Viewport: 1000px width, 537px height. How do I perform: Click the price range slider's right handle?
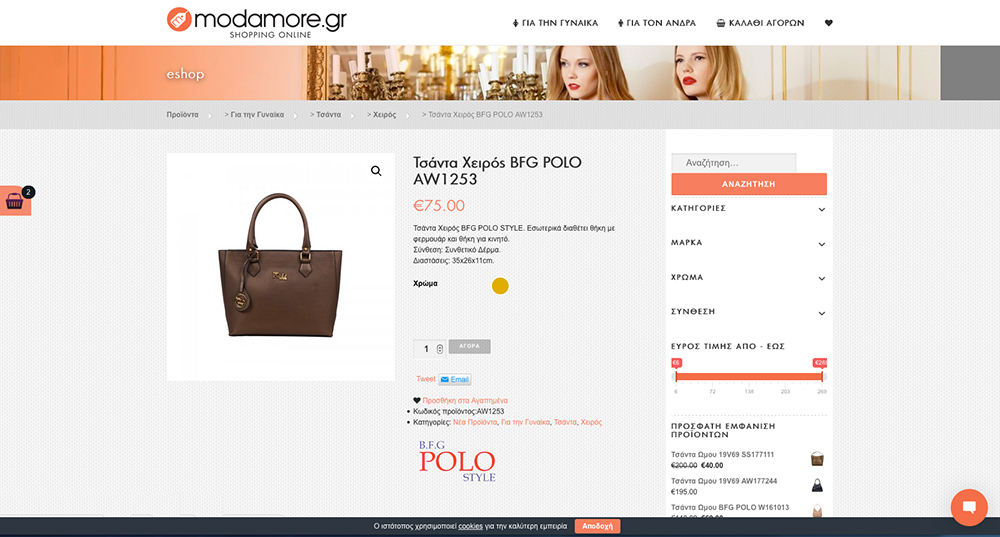pyautogui.click(x=822, y=376)
